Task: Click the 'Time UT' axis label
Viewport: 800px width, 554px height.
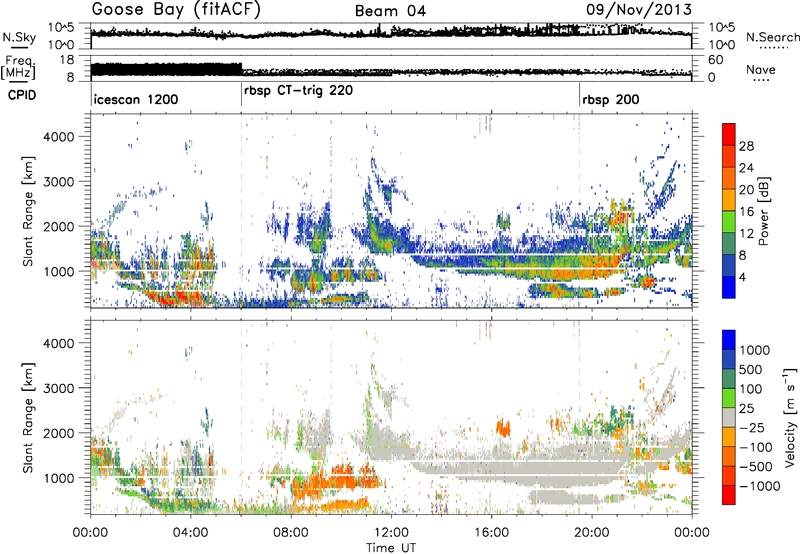Action: click(x=391, y=548)
